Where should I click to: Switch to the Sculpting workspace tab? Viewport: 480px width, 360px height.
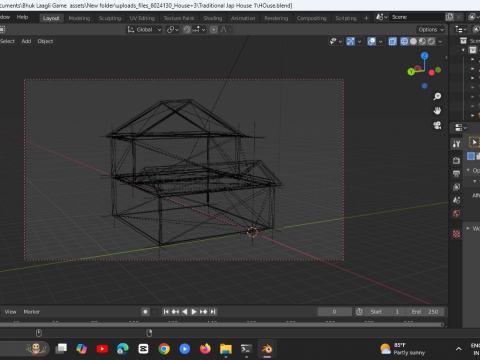tap(110, 18)
